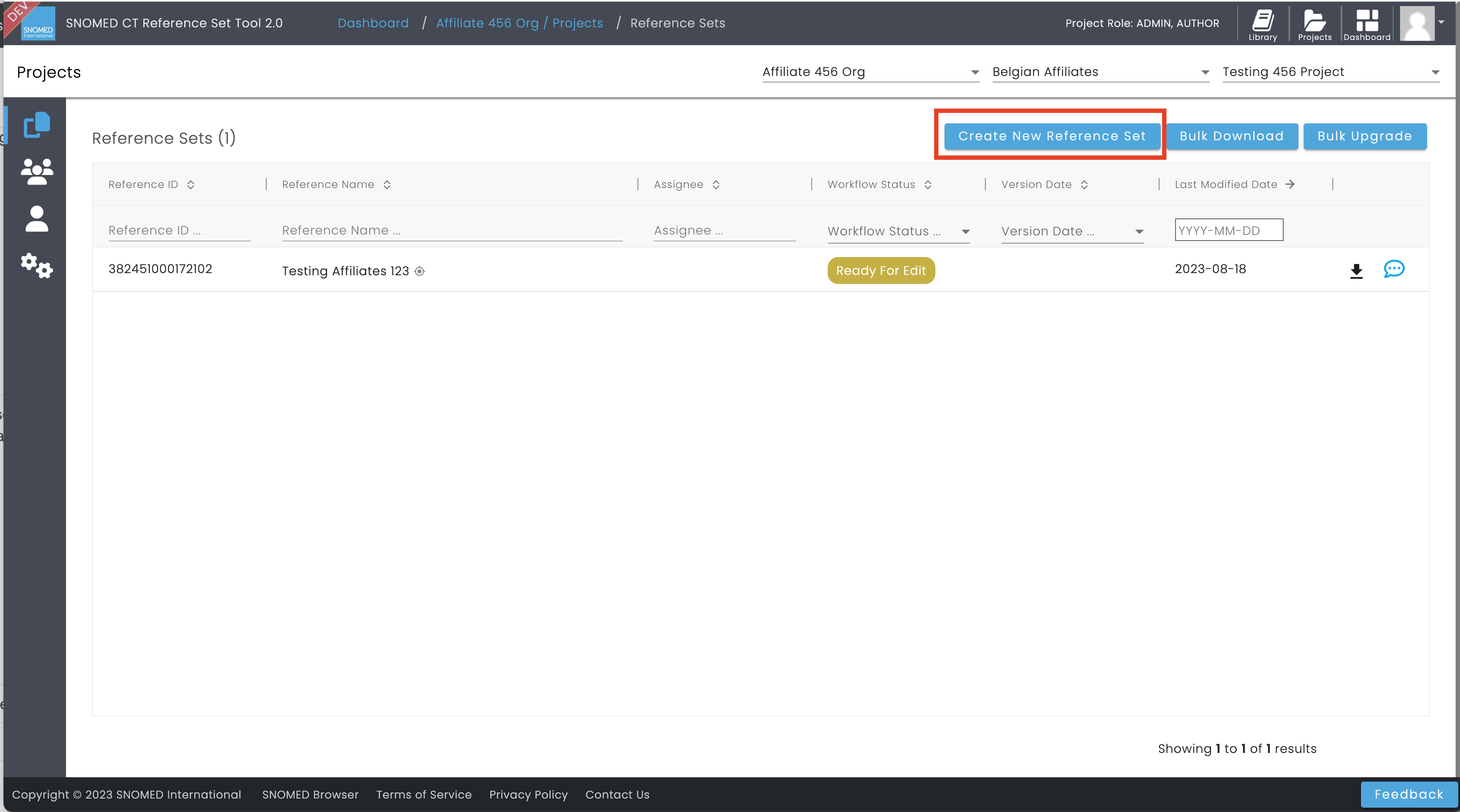Open Contact Us footer link
Image resolution: width=1460 pixels, height=812 pixels.
[617, 795]
